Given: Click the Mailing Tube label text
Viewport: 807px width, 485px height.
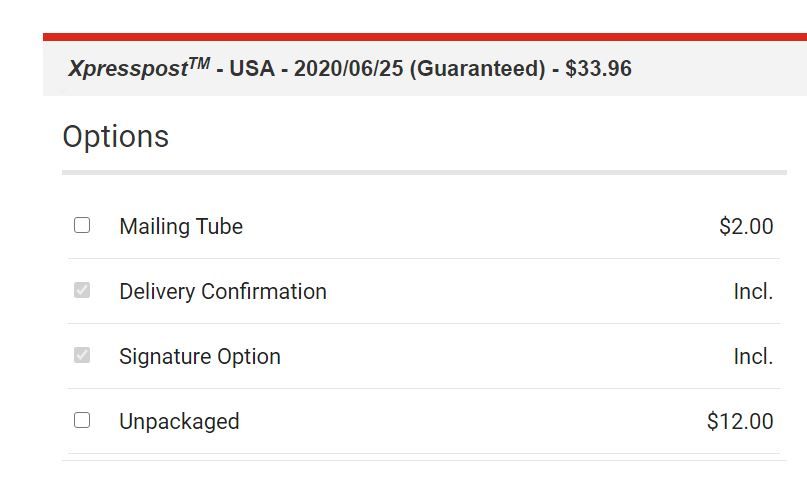Looking at the screenshot, I should pyautogui.click(x=181, y=227).
